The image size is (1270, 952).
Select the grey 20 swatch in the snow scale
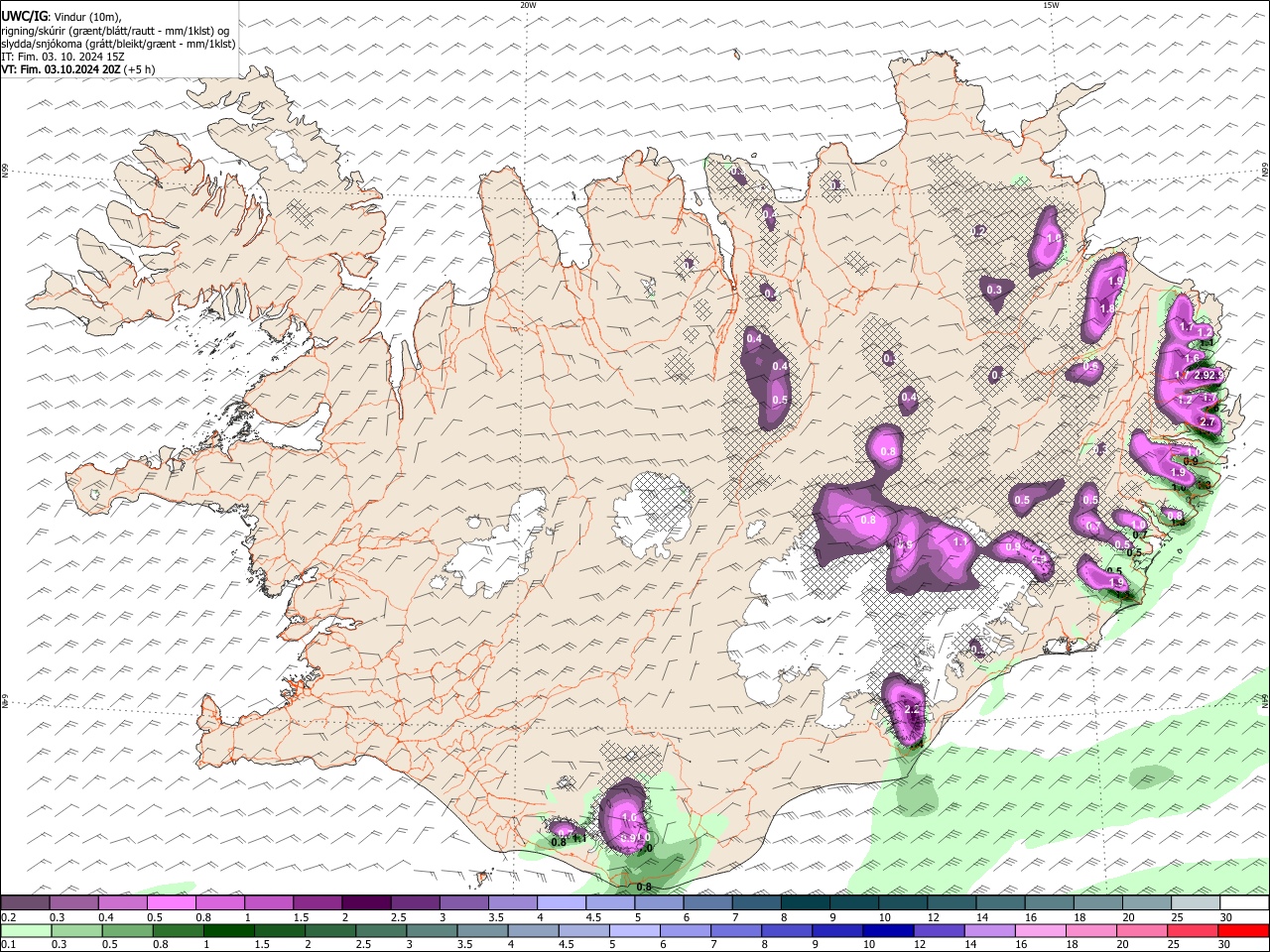pyautogui.click(x=1146, y=902)
